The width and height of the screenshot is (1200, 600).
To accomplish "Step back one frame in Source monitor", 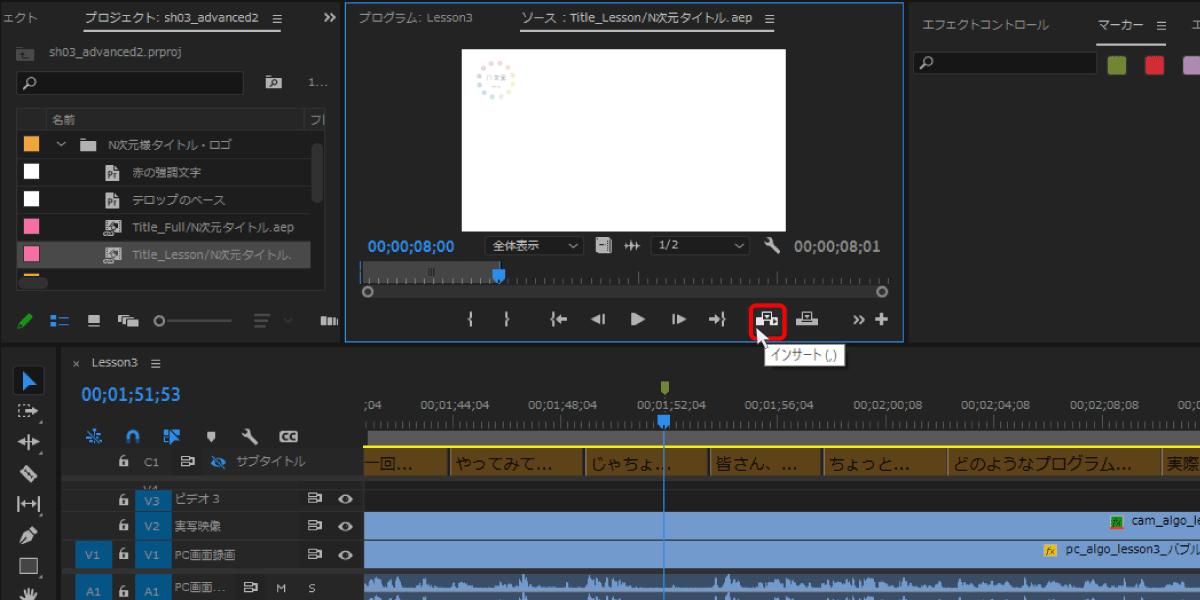I will tap(598, 319).
